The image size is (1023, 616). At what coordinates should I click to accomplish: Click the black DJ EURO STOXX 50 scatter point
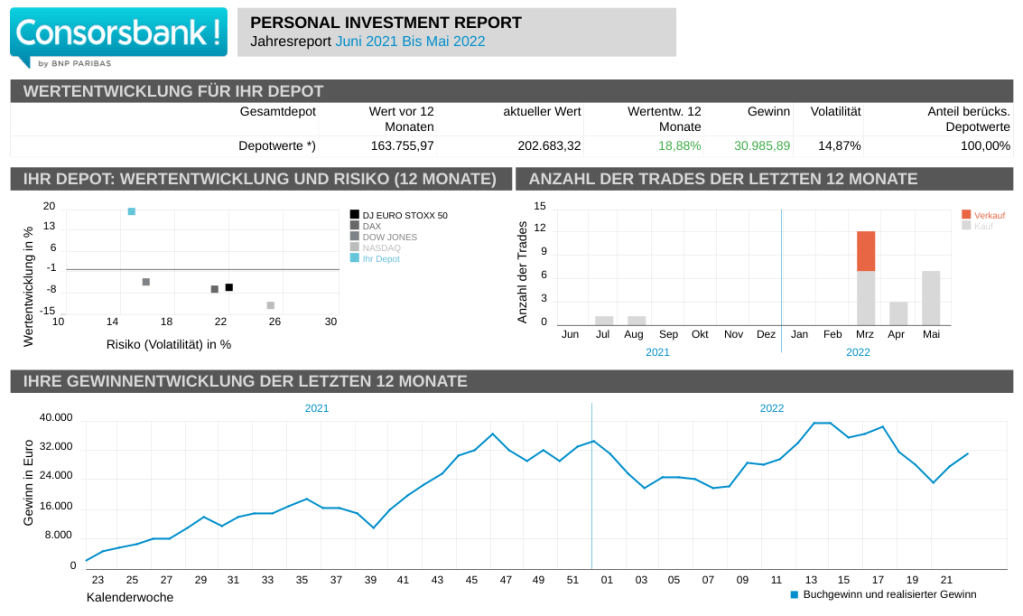click(229, 287)
